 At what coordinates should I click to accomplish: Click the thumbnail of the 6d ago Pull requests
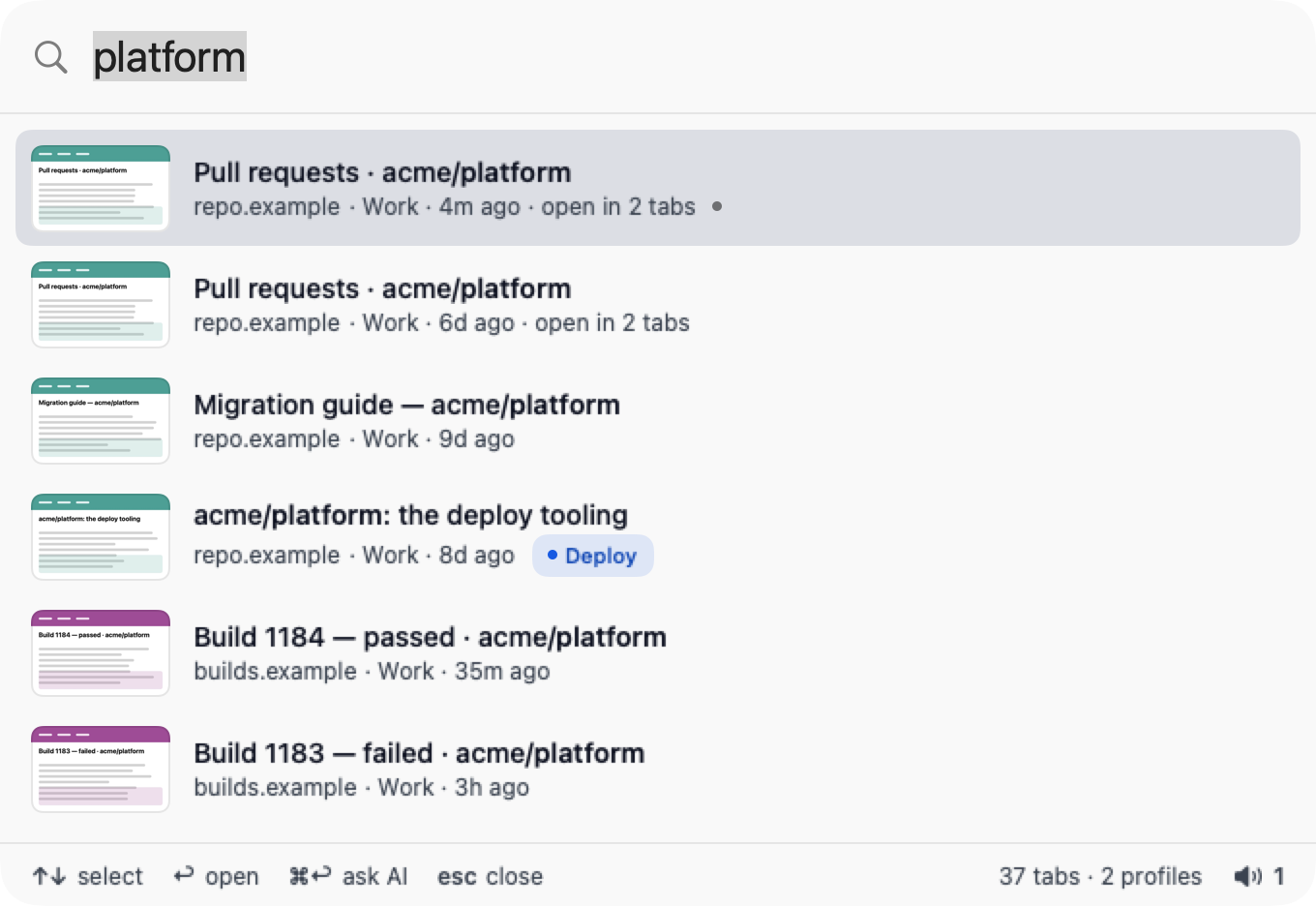tap(101, 304)
